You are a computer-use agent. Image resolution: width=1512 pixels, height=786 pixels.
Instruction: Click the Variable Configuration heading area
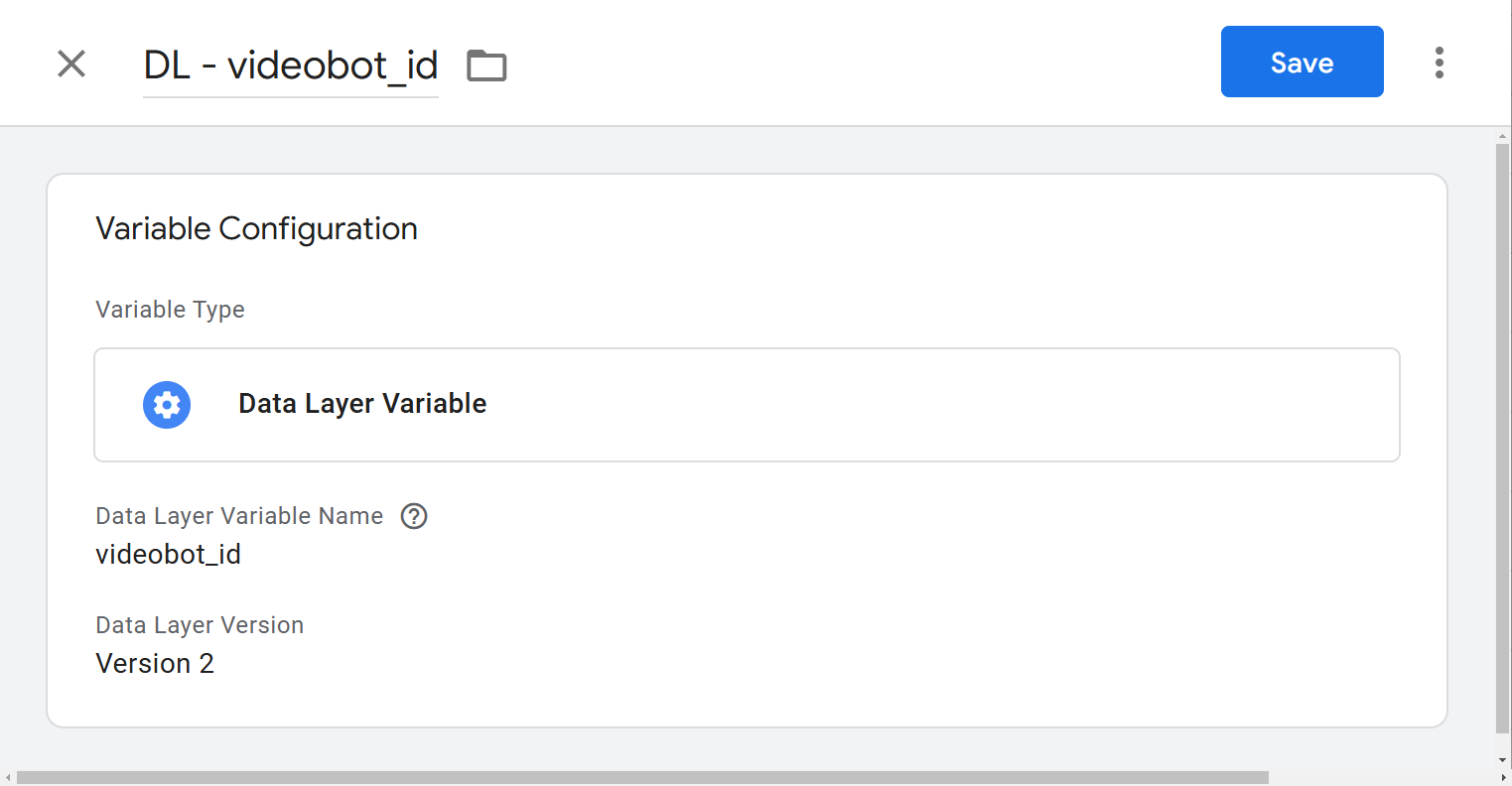click(256, 228)
